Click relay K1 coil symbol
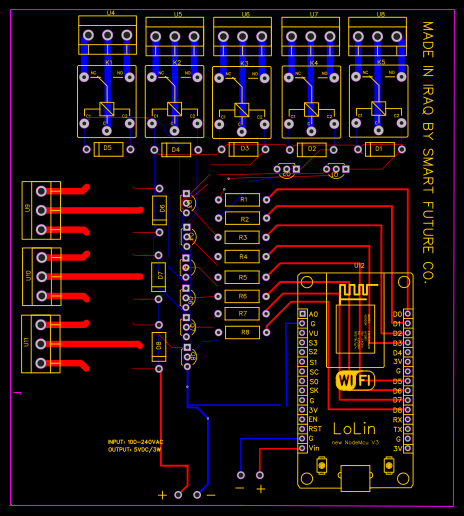464x516 pixels. tap(107, 109)
